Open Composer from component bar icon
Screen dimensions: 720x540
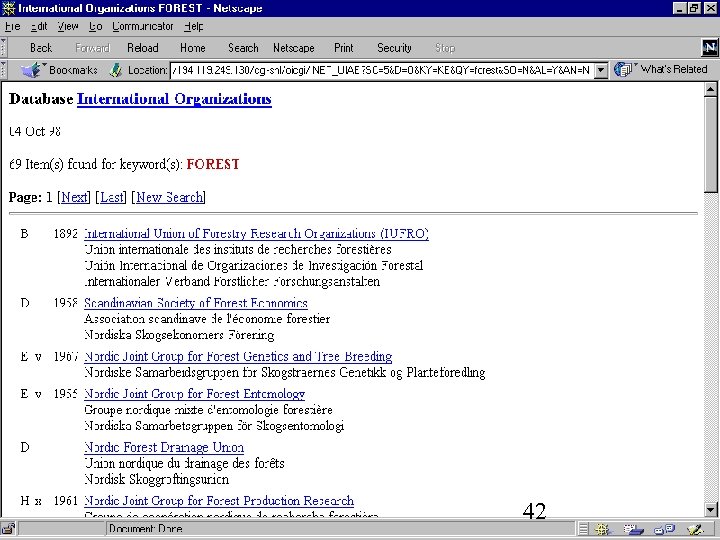pos(696,529)
